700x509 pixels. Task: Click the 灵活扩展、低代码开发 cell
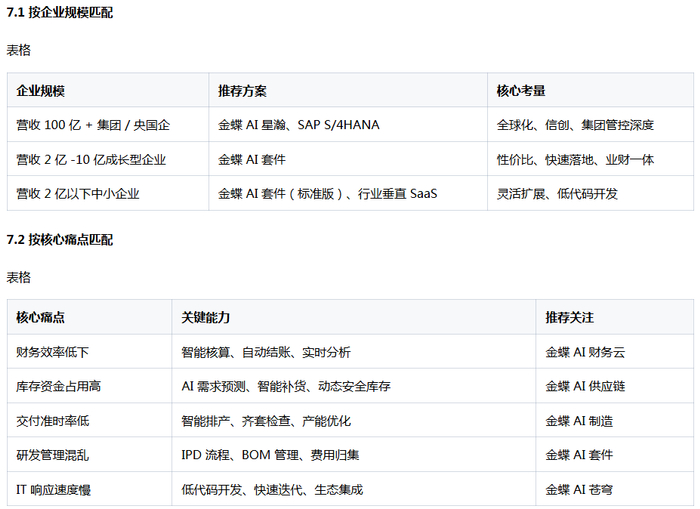590,193
